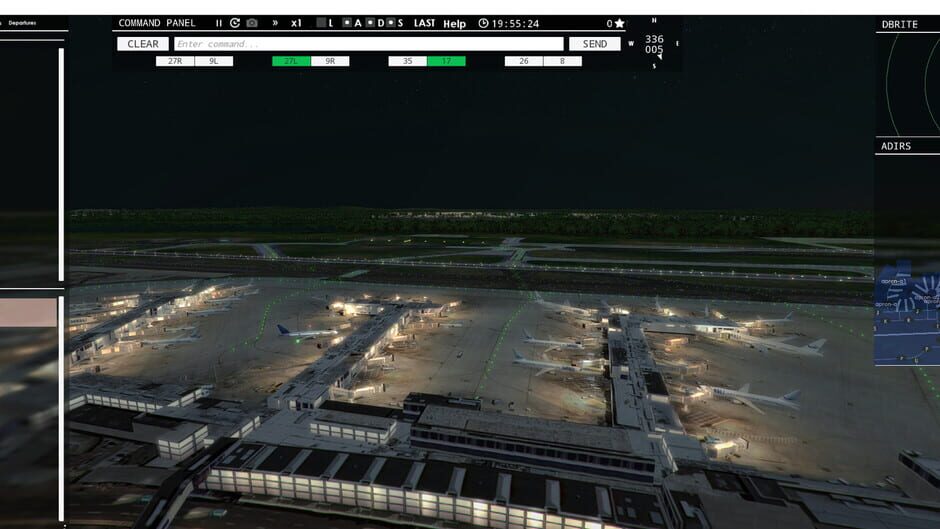Open the Help menu
Screen dimensions: 940x529
pos(454,23)
